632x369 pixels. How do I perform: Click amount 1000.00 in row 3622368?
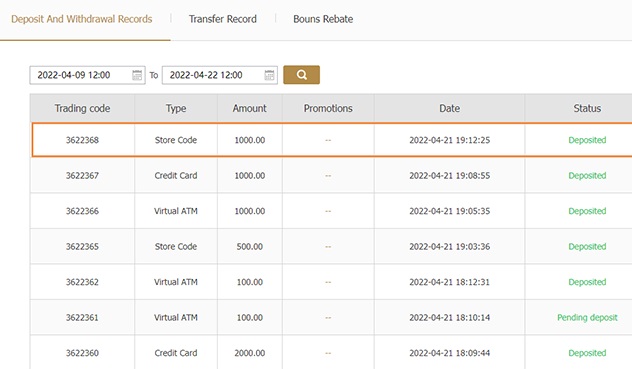point(249,140)
